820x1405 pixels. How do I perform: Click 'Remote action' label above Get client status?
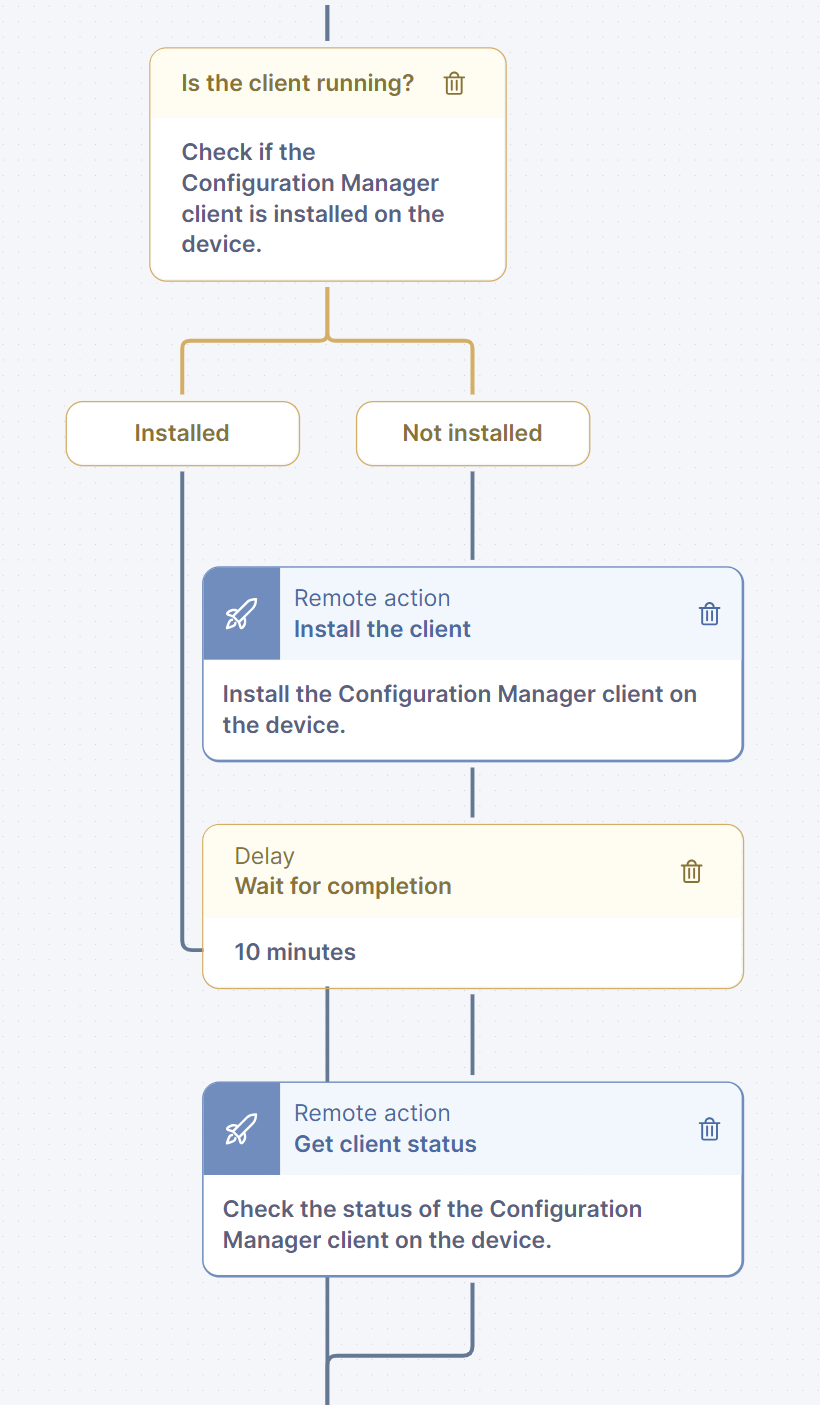[372, 1113]
